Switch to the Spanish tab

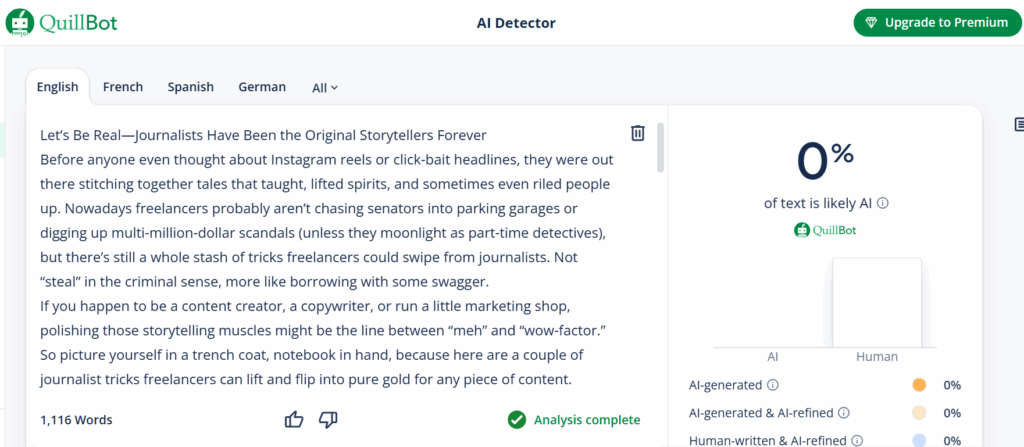pos(190,87)
